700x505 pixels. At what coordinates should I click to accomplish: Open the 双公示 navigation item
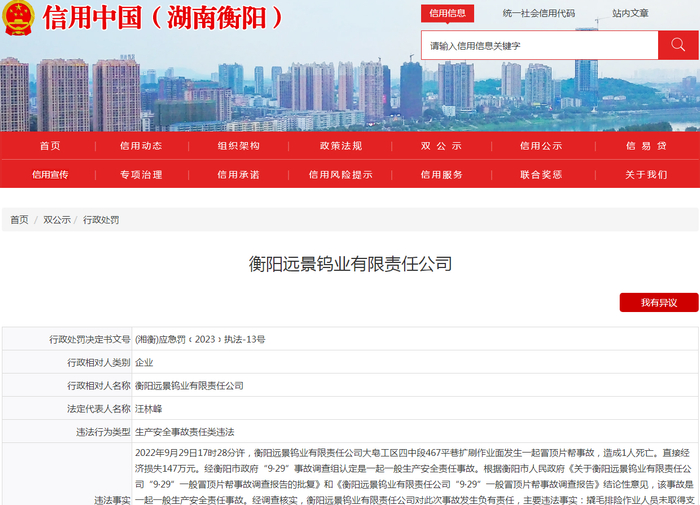tap(441, 146)
